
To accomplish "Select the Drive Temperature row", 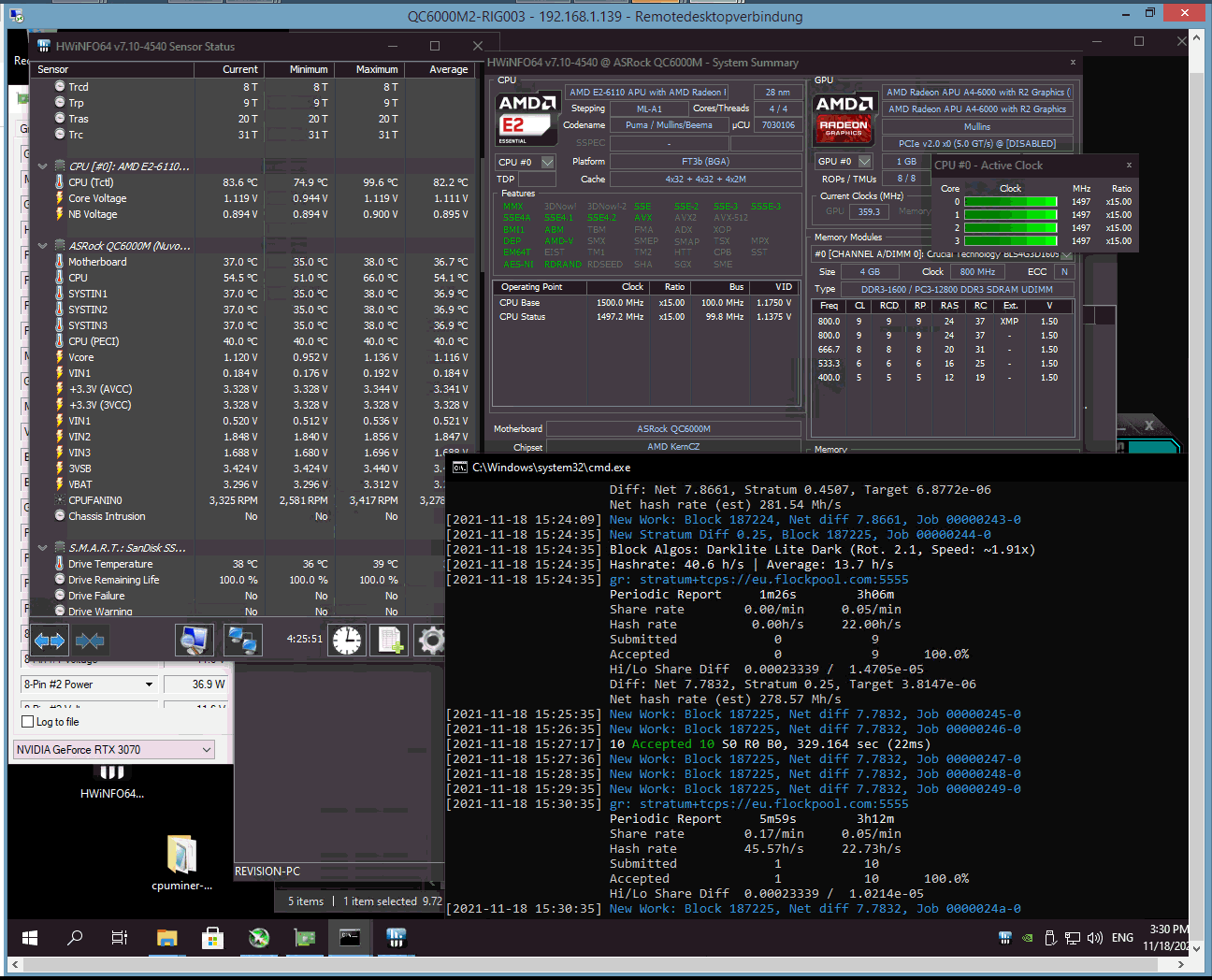I will click(238, 564).
